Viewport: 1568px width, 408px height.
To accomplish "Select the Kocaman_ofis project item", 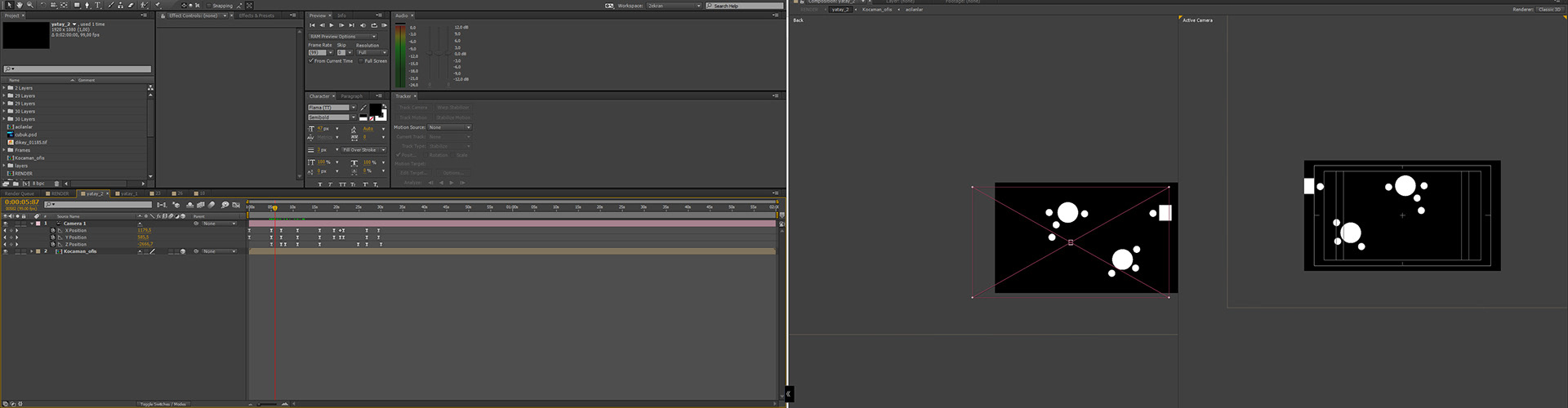I will click(x=29, y=158).
